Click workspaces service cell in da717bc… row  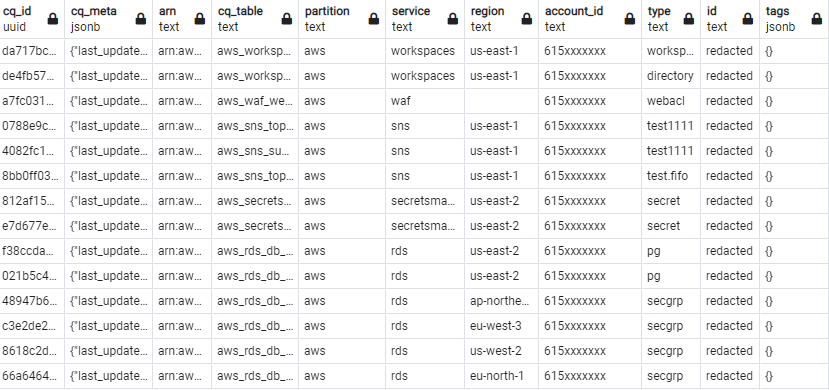425,51
